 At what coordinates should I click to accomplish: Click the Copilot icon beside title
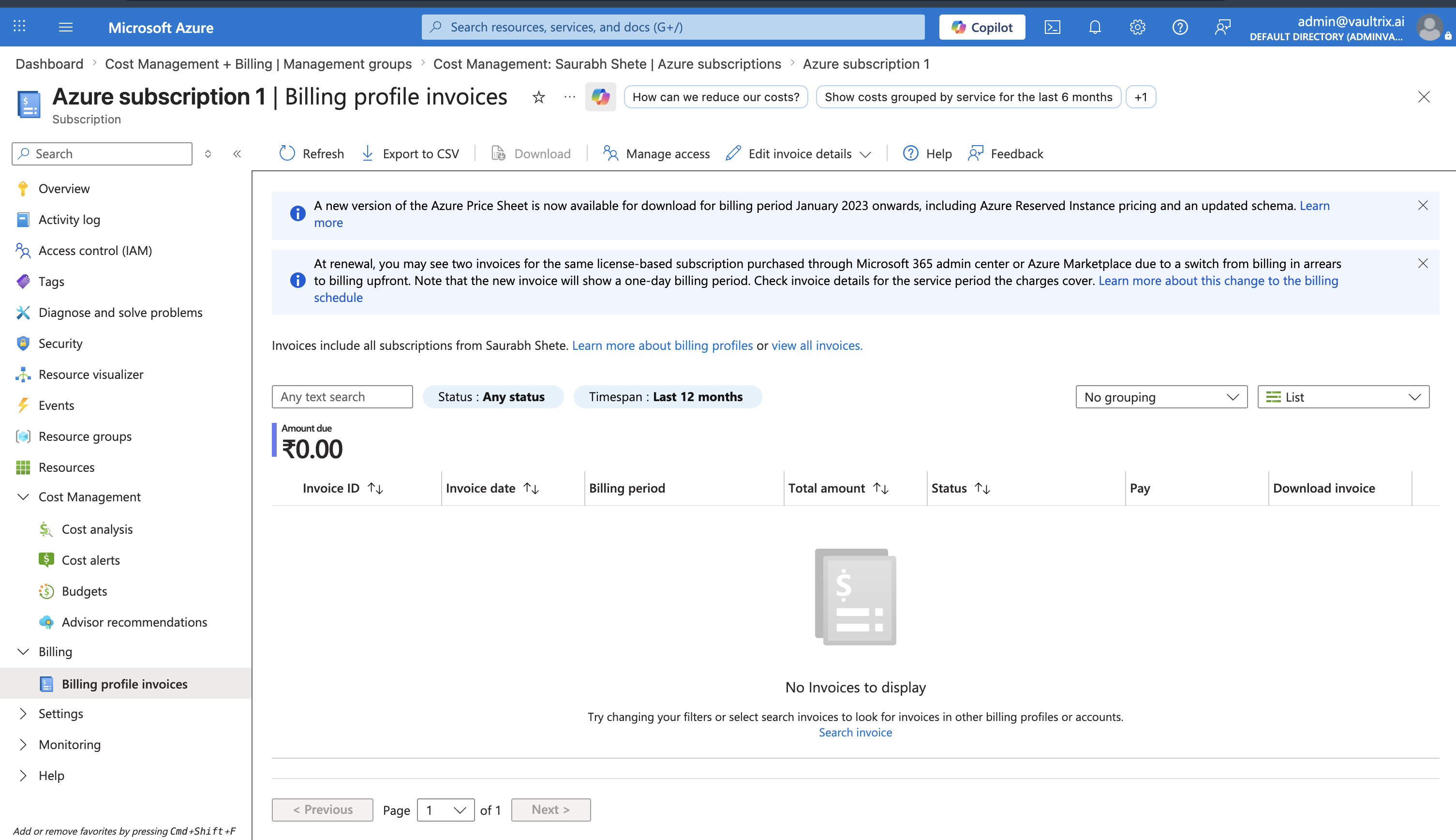[x=600, y=97]
